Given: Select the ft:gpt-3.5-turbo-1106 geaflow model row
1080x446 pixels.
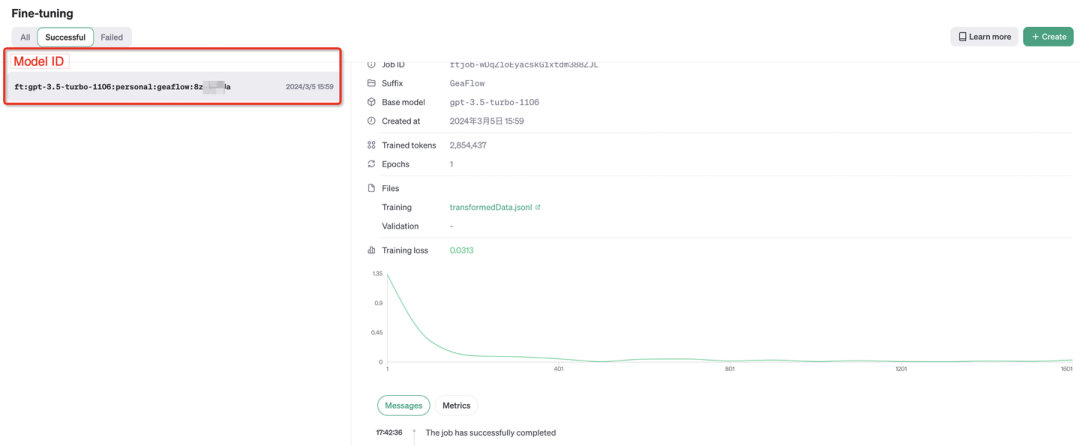Looking at the screenshot, I should point(172,87).
